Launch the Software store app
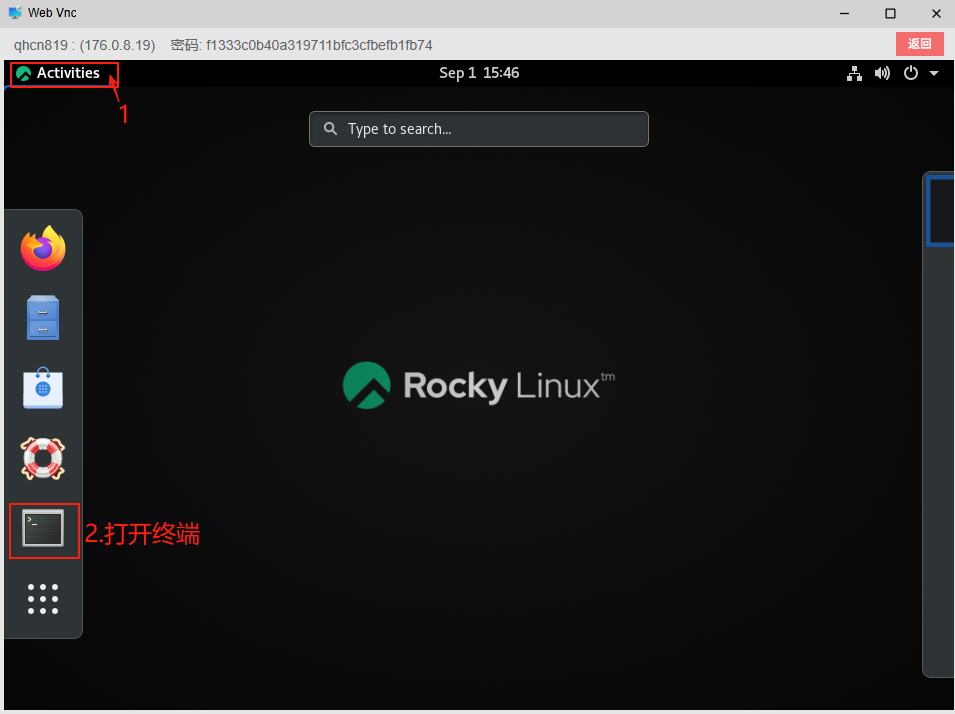Screen dimensions: 955x714 43,388
